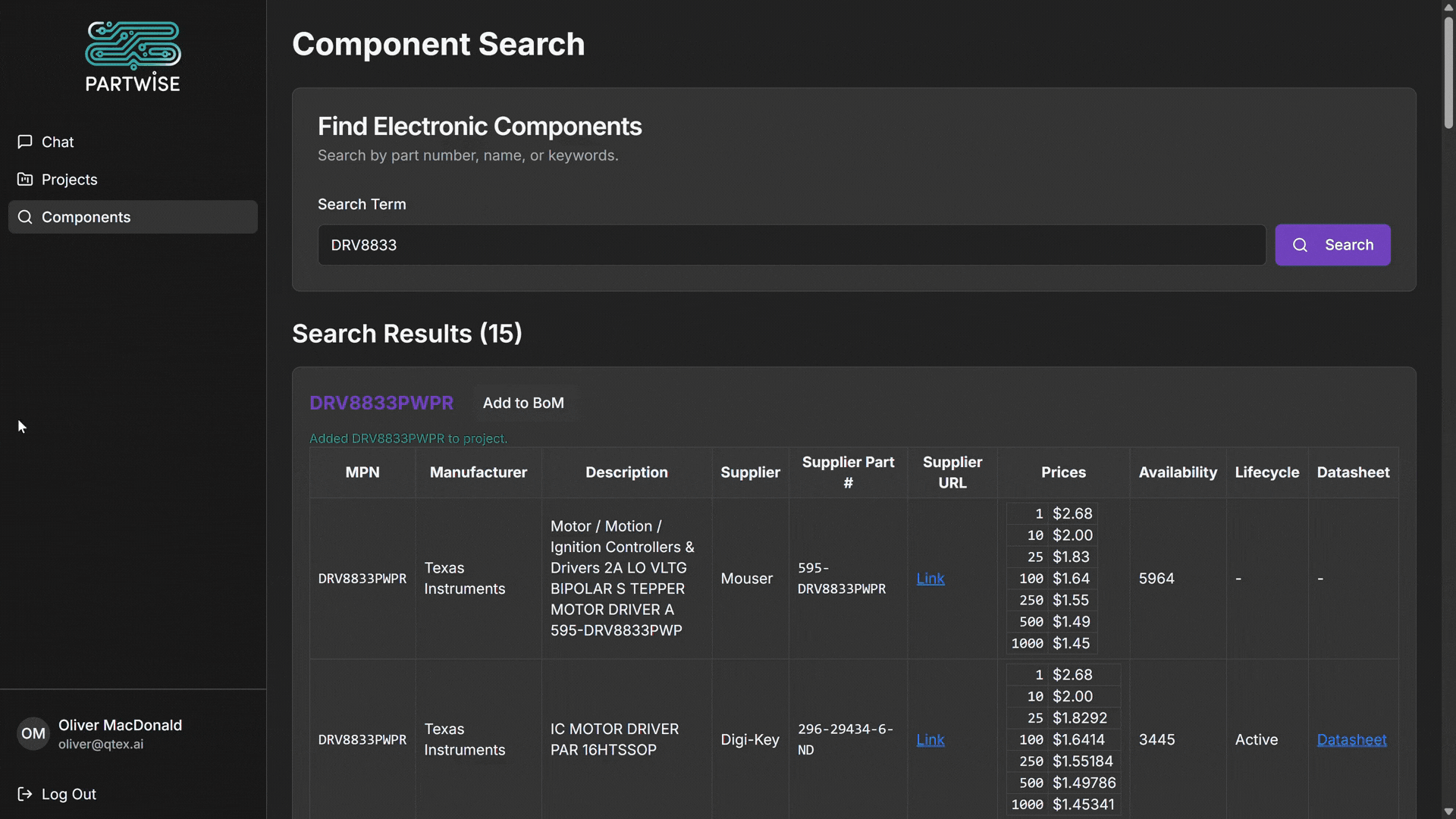This screenshot has height=819, width=1456.
Task: Click the Manufacturer column header
Action: 479,472
